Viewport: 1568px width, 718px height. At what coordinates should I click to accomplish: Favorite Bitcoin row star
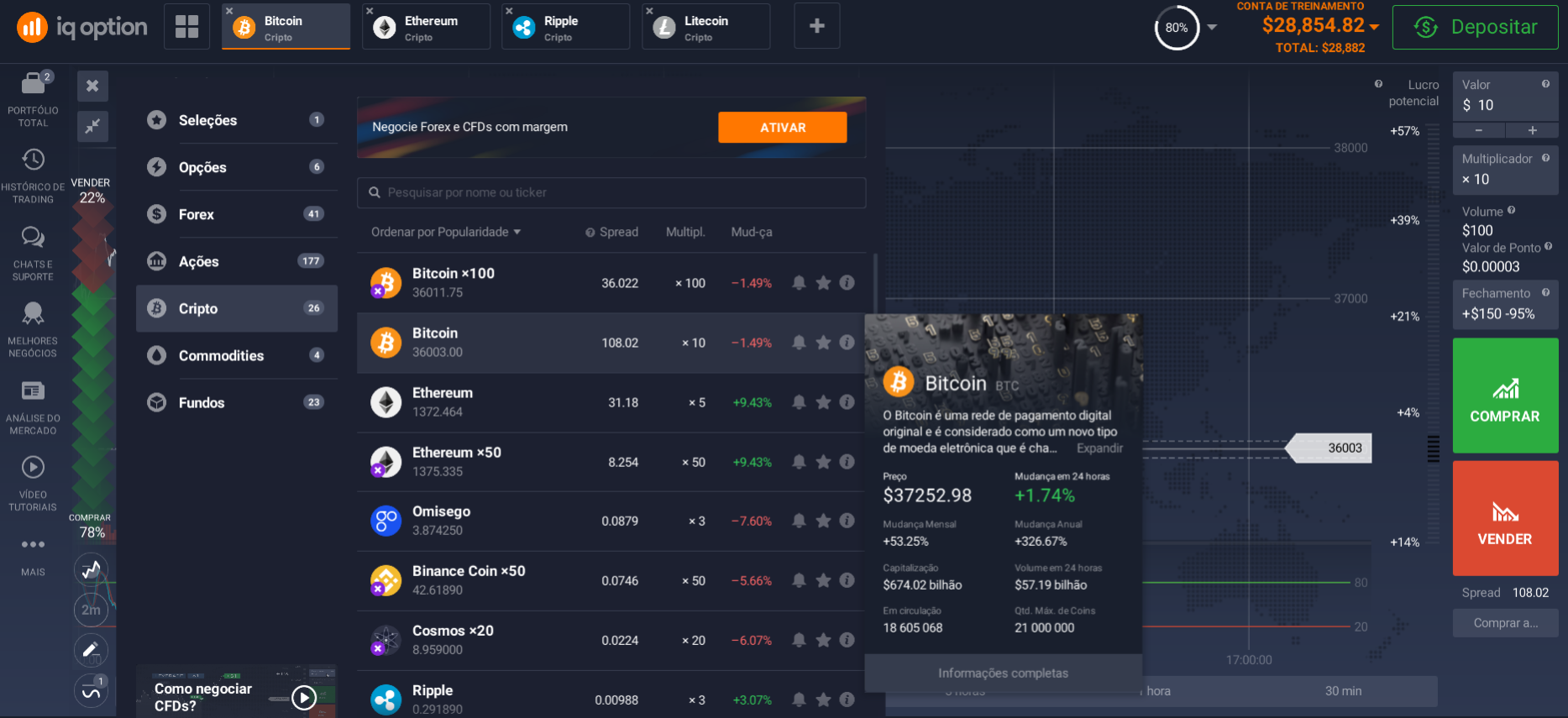tap(823, 343)
